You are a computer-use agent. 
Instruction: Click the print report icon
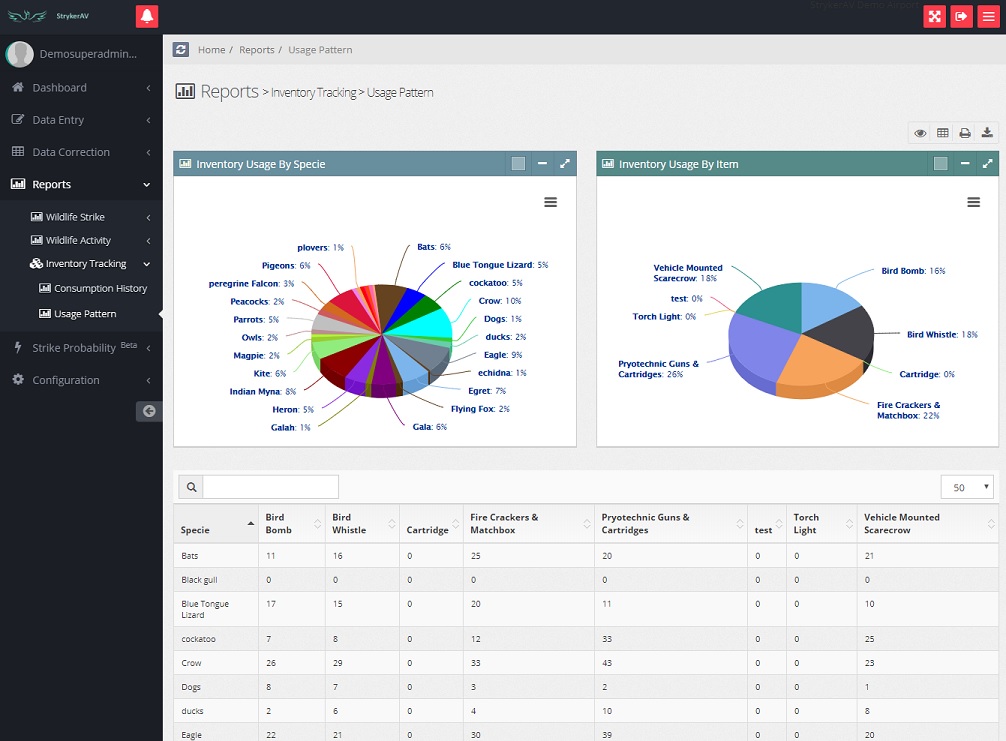pyautogui.click(x=965, y=133)
